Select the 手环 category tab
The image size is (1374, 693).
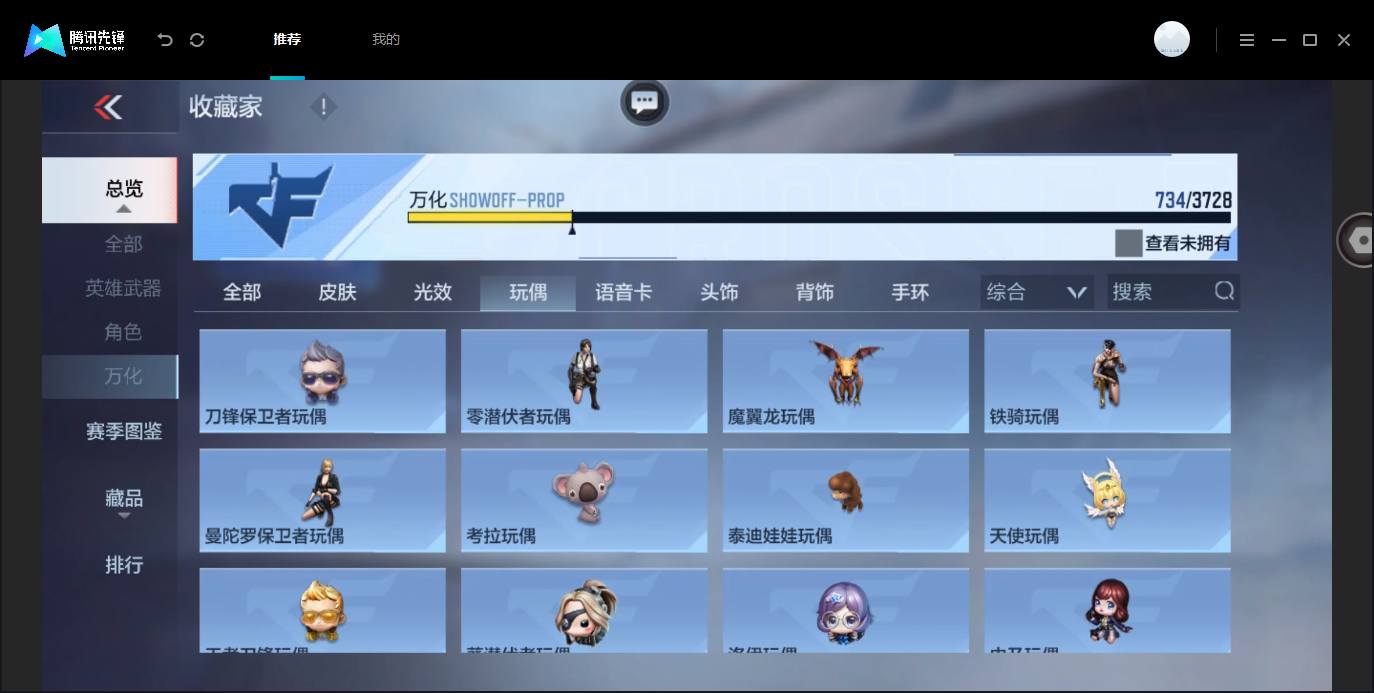(910, 292)
